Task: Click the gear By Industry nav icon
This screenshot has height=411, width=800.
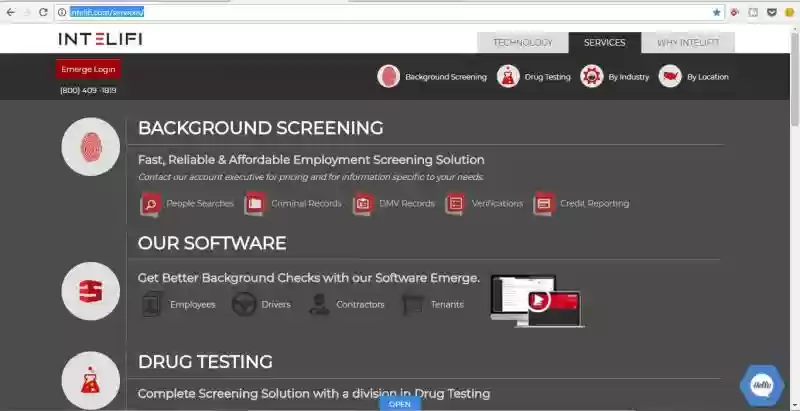Action: click(x=592, y=76)
